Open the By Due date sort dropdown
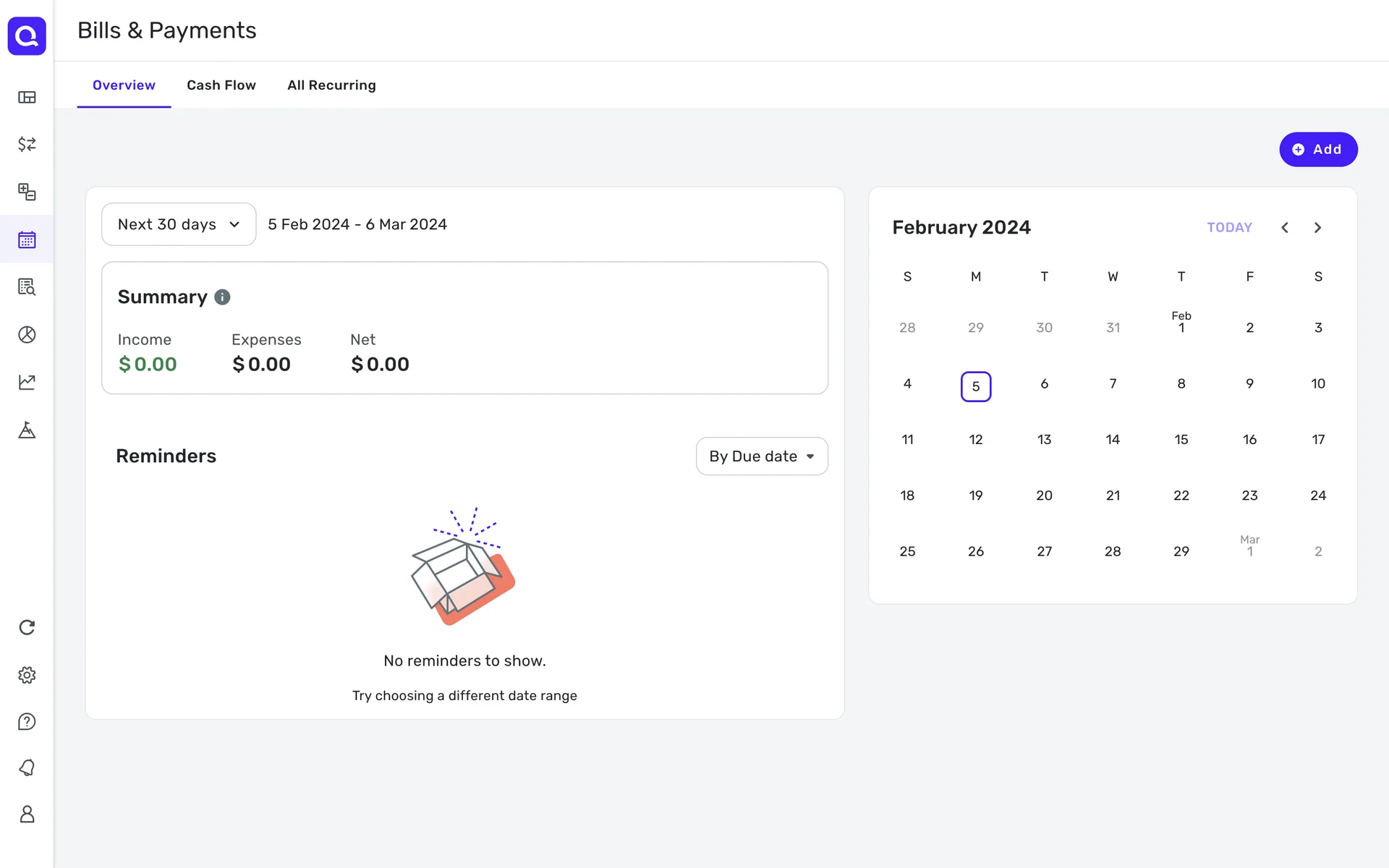Screen dimensions: 1389x868 [761, 456]
